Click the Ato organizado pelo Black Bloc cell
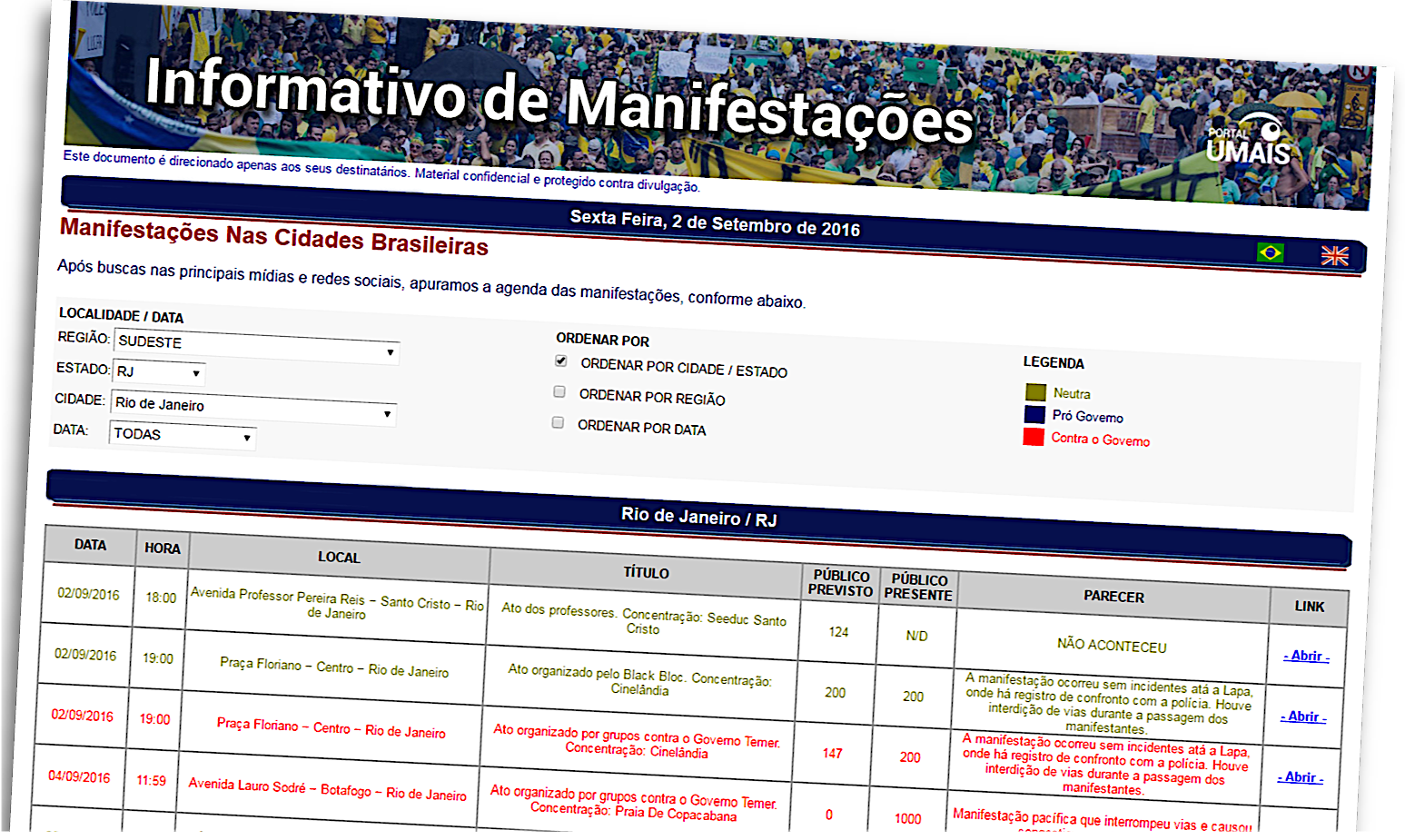The height and width of the screenshot is (840, 1405). 639,682
